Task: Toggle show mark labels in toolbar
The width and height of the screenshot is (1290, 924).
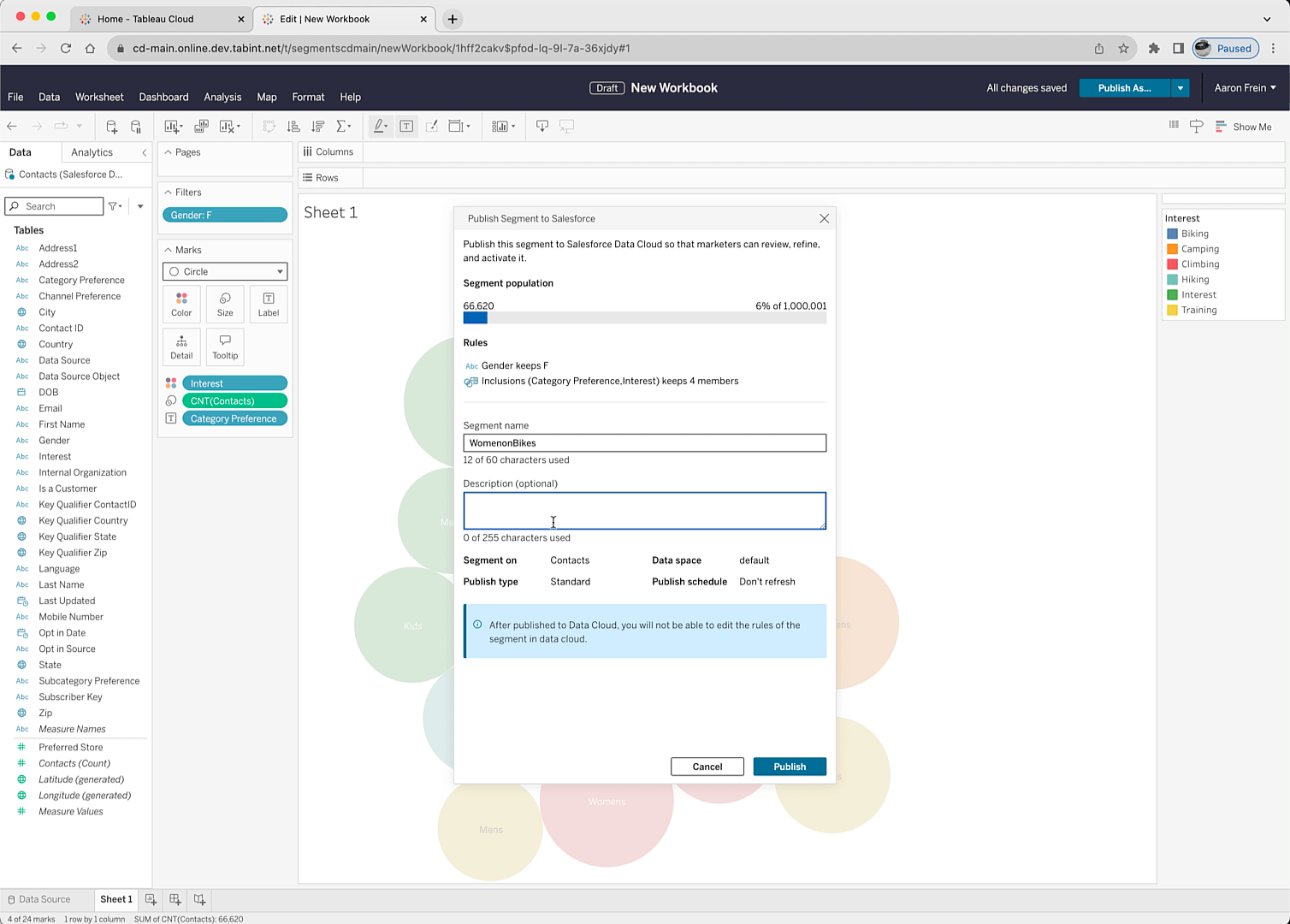Action: tap(406, 127)
